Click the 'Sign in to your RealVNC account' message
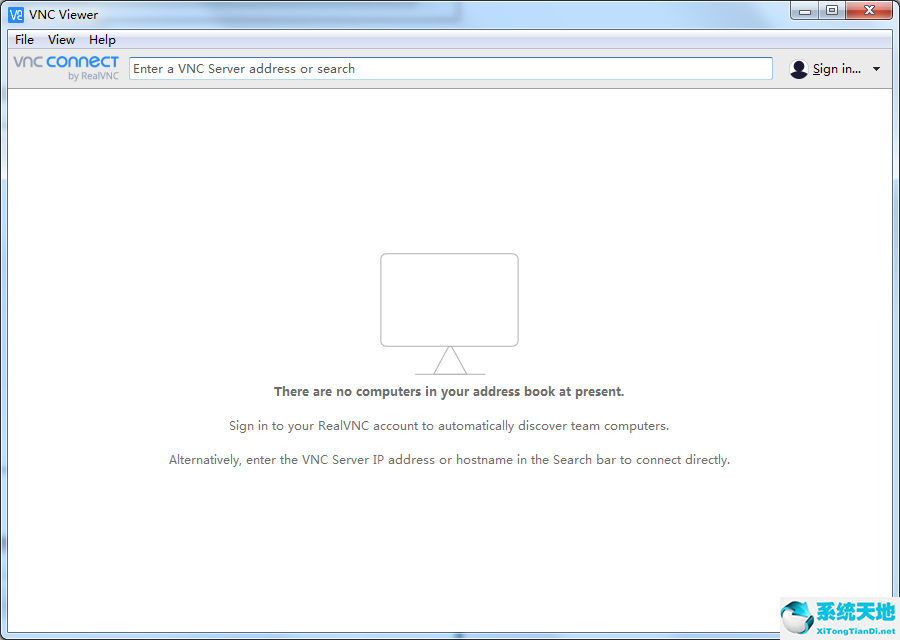 449,426
